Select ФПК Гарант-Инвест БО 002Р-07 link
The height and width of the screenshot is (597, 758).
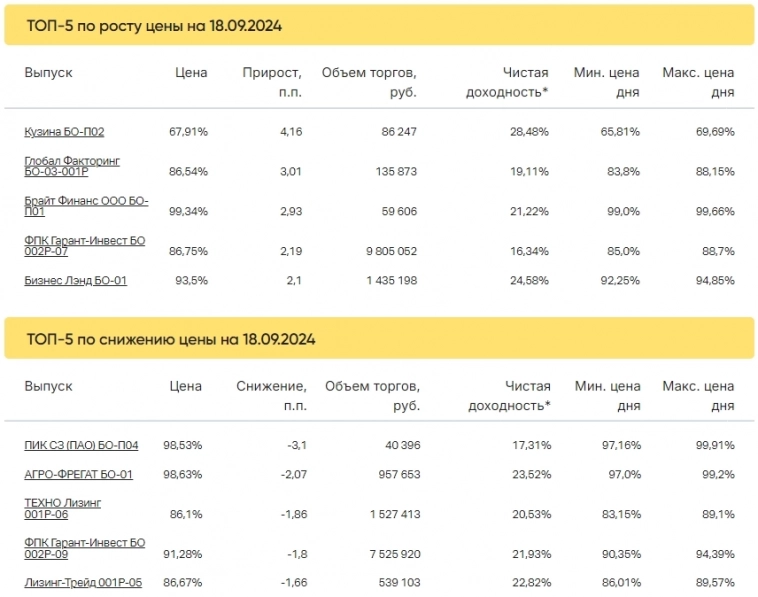tap(84, 246)
